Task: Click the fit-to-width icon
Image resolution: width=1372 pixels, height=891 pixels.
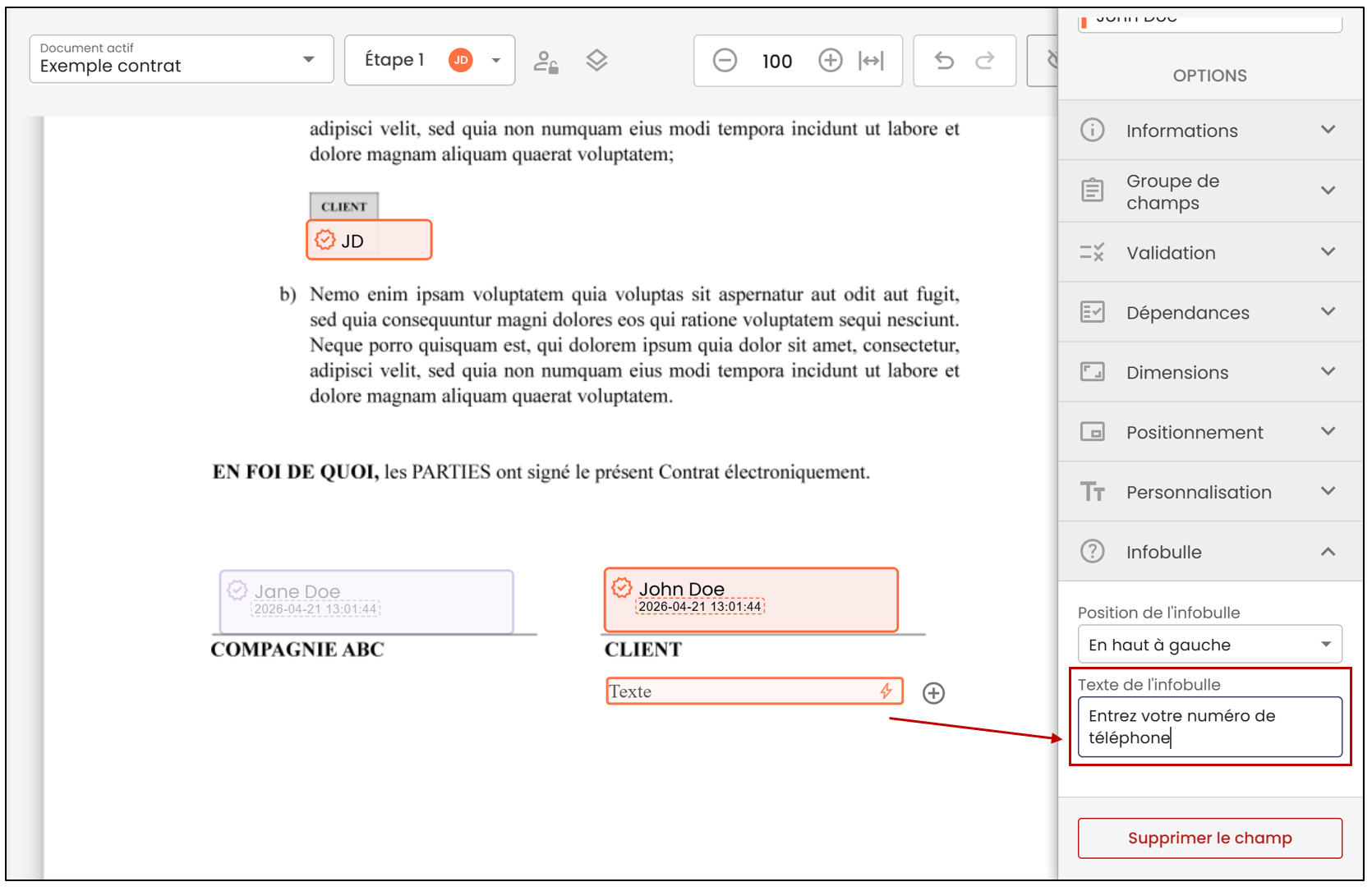Action: (871, 61)
